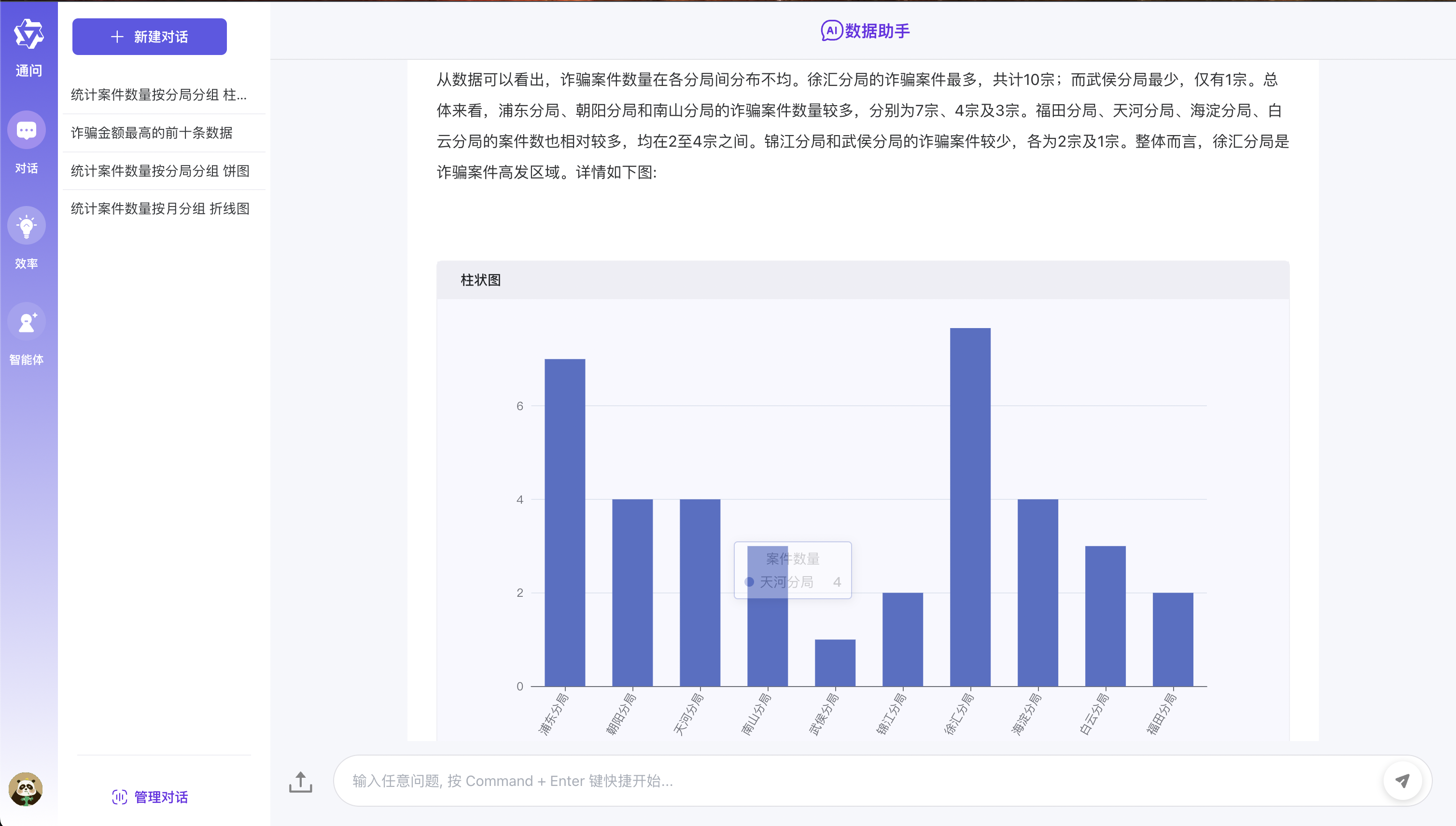Viewport: 1456px width, 826px height.
Task: Open the 智能体 agent icon
Action: click(27, 322)
